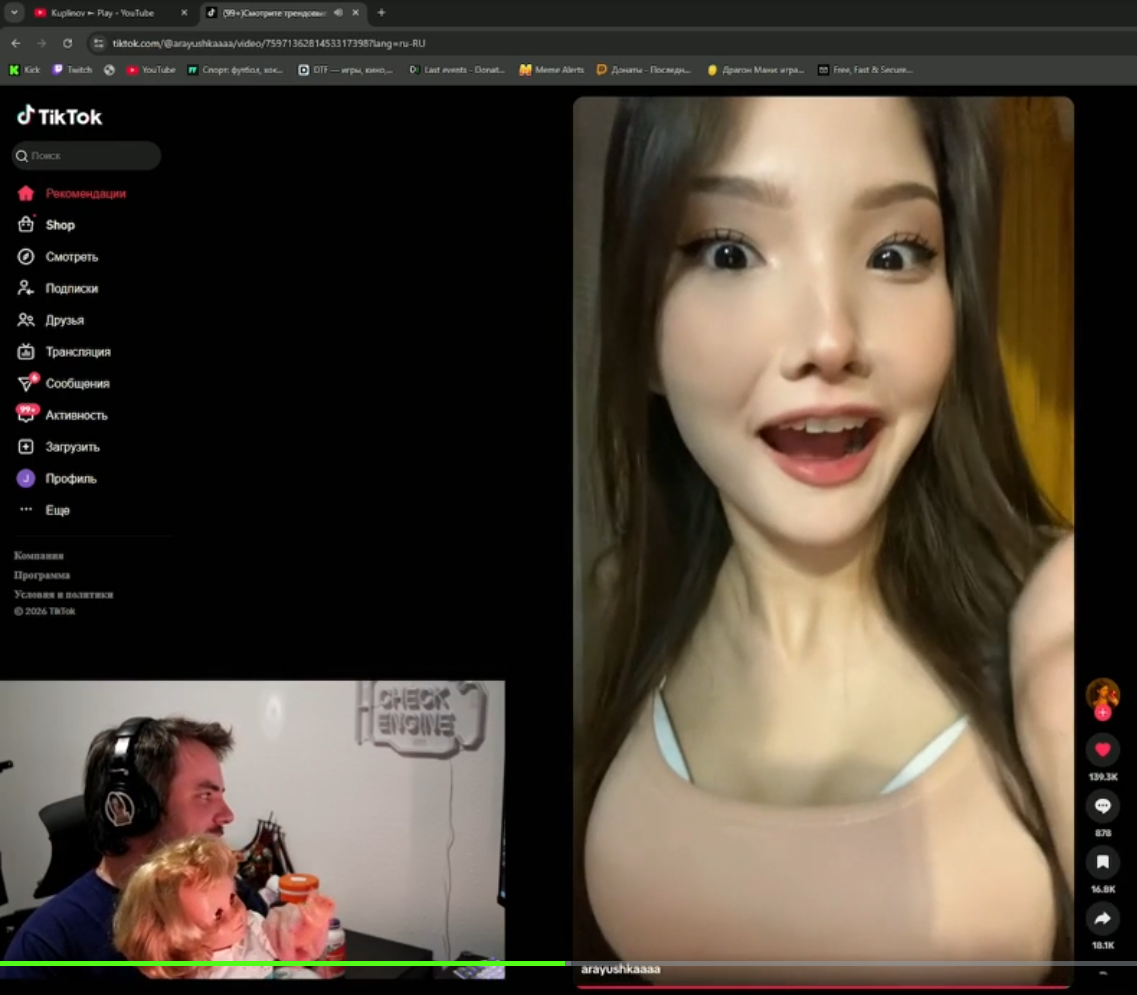Click the webcam overlay video
The image size is (1137, 995).
coord(252,829)
